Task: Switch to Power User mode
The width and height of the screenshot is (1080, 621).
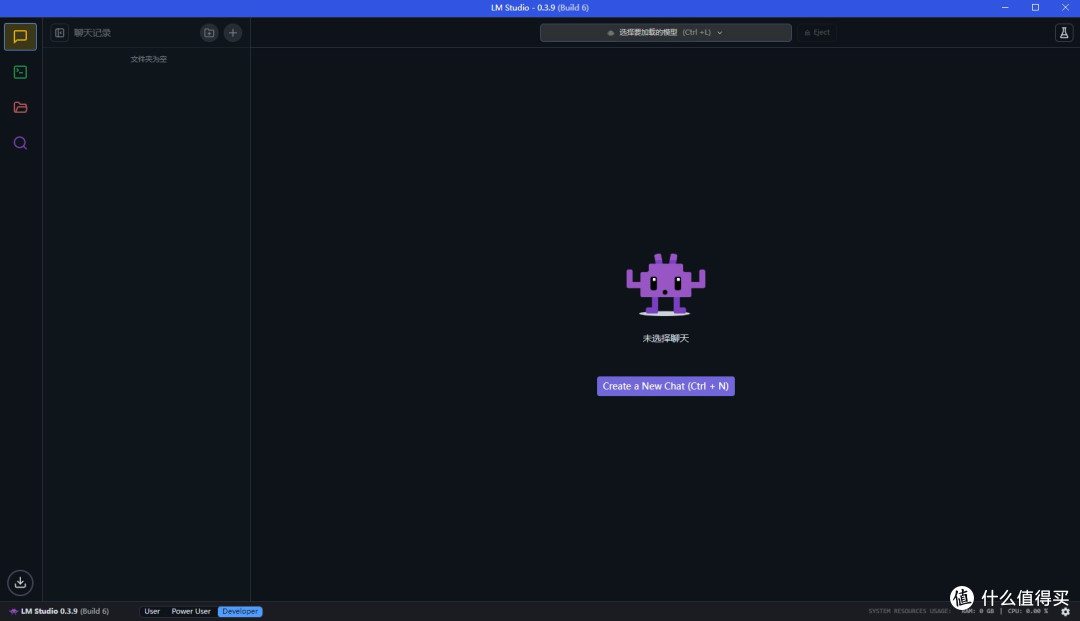Action: [191, 611]
